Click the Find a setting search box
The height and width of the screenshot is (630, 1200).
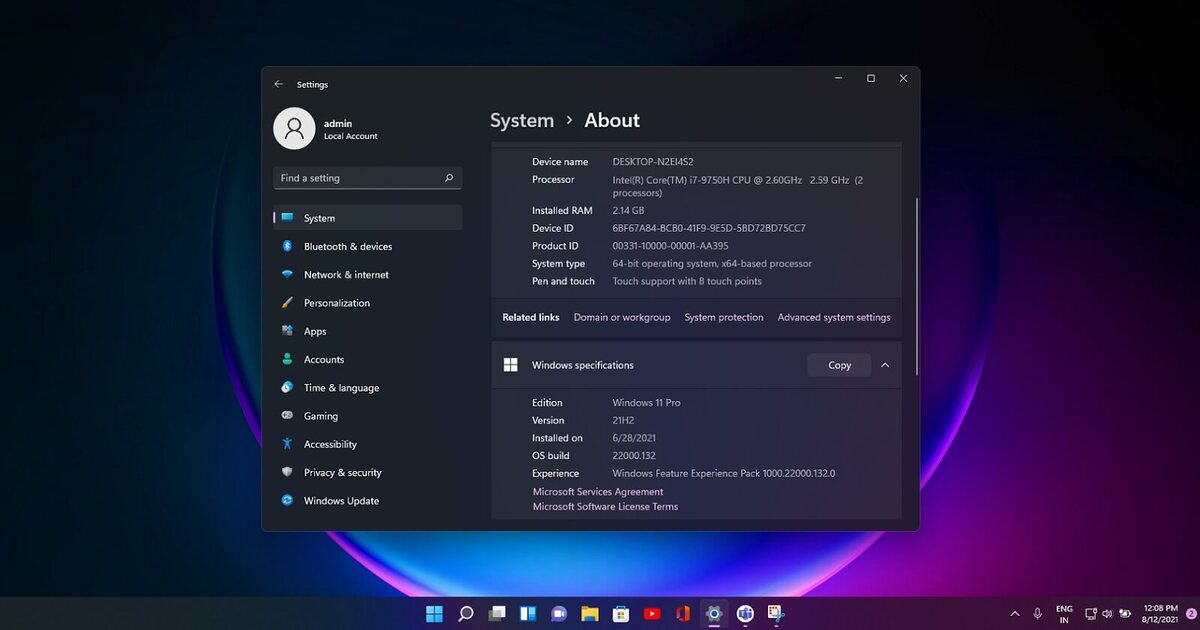[x=358, y=178]
